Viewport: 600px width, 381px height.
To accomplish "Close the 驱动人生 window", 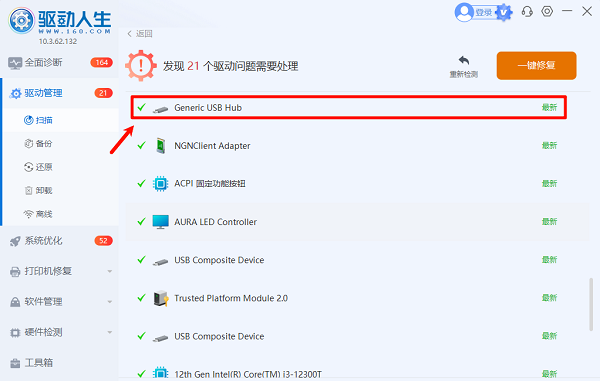I will click(x=587, y=11).
